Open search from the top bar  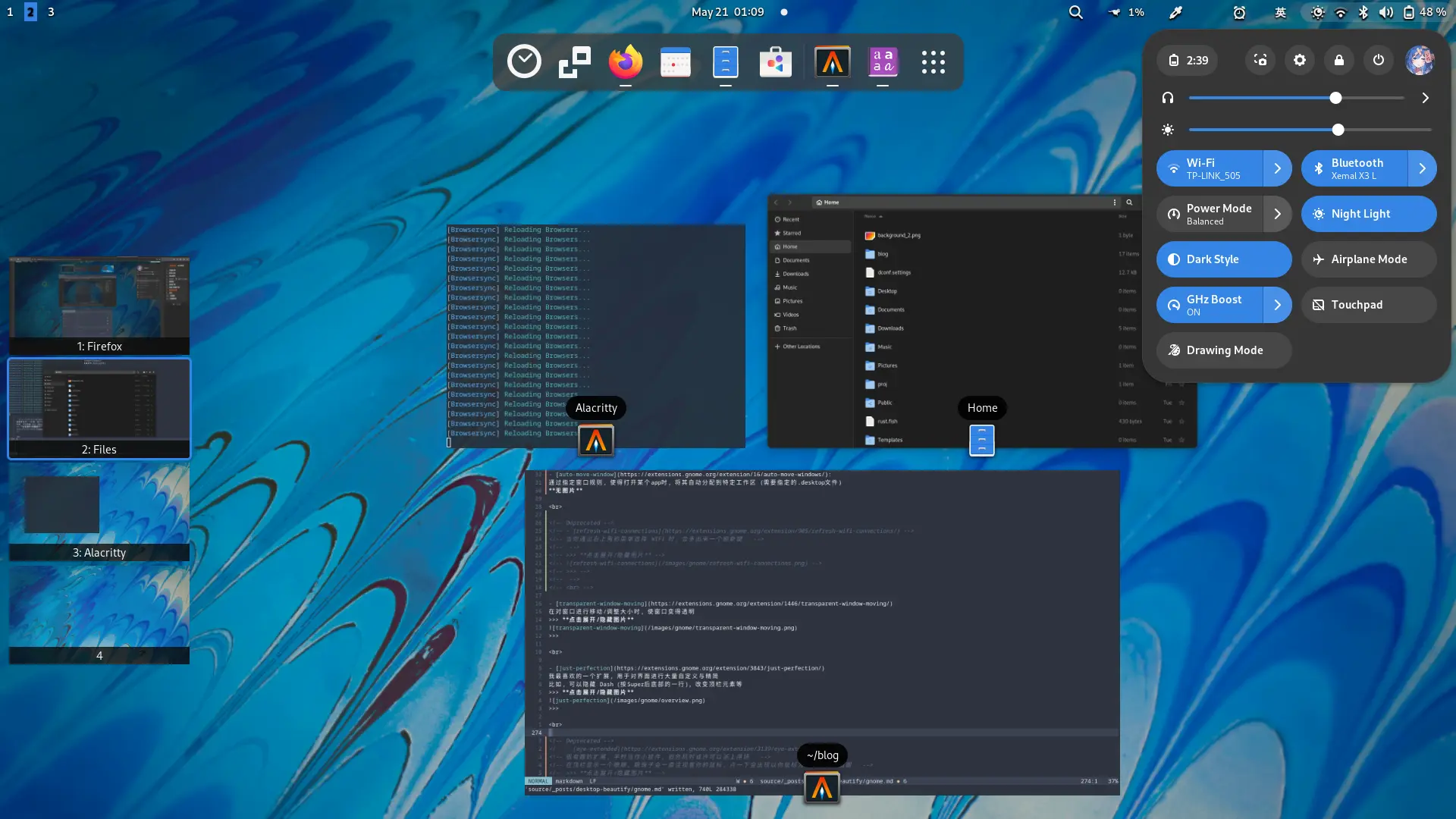point(1075,12)
